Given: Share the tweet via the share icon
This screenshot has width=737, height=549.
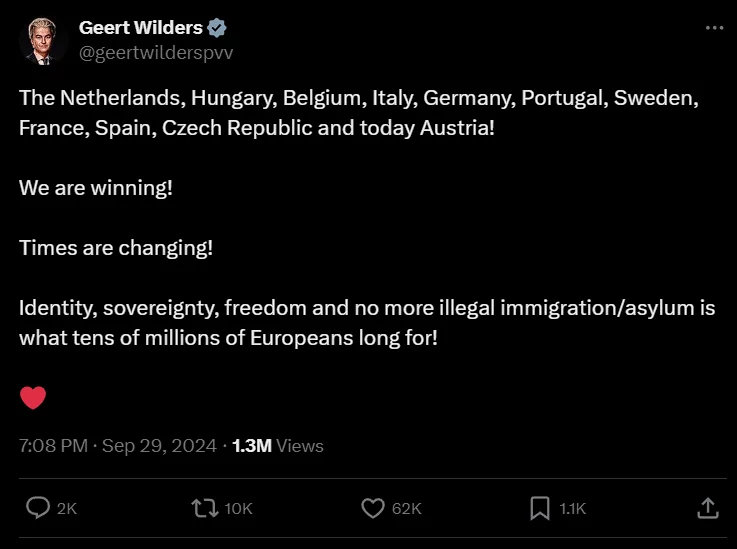Looking at the screenshot, I should coord(707,508).
